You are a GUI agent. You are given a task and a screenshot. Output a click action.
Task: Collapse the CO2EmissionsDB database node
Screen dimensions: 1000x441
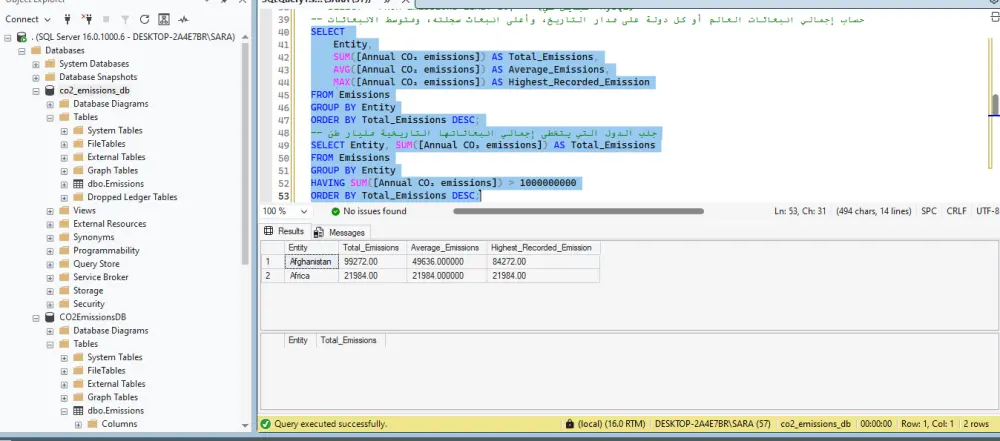tap(36, 317)
